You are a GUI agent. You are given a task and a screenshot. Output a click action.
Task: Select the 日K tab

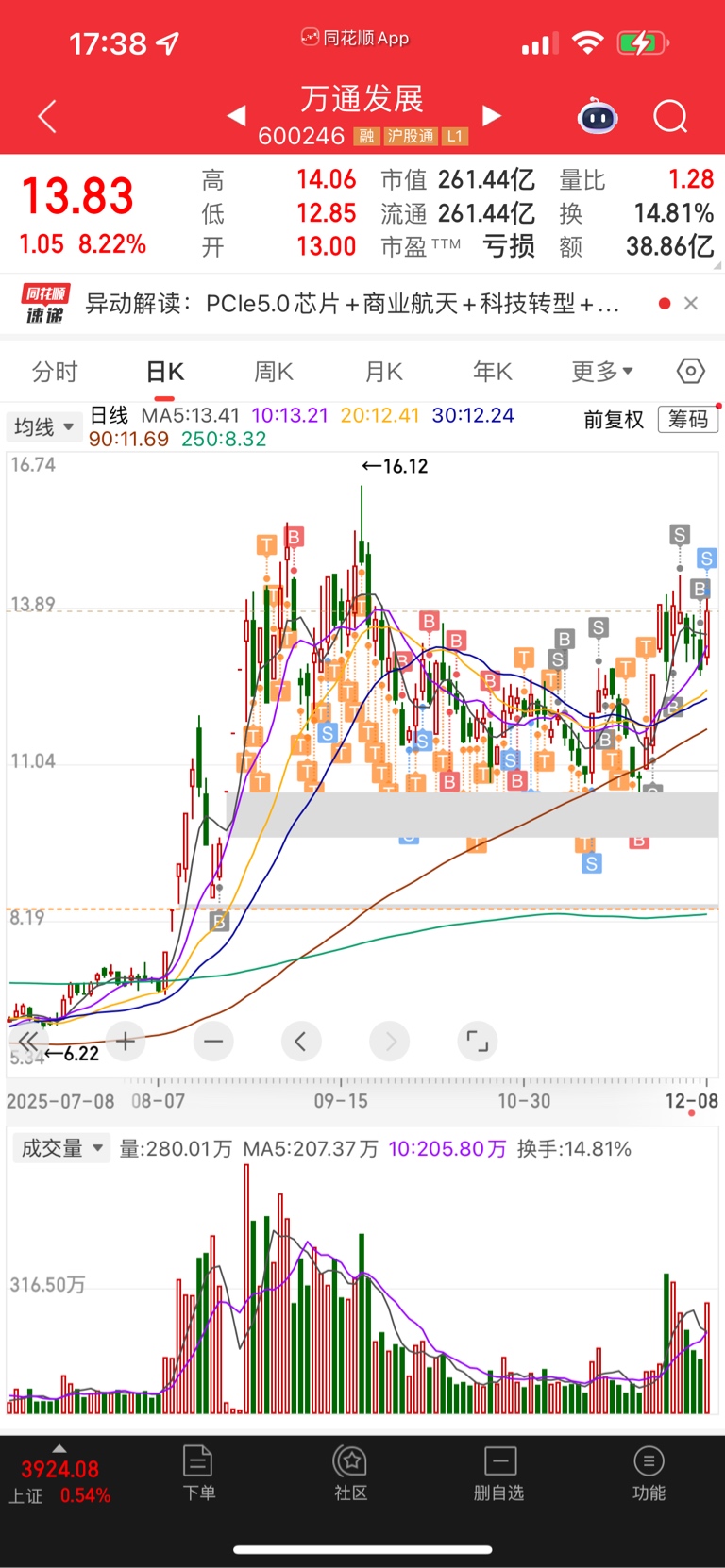pyautogui.click(x=165, y=372)
